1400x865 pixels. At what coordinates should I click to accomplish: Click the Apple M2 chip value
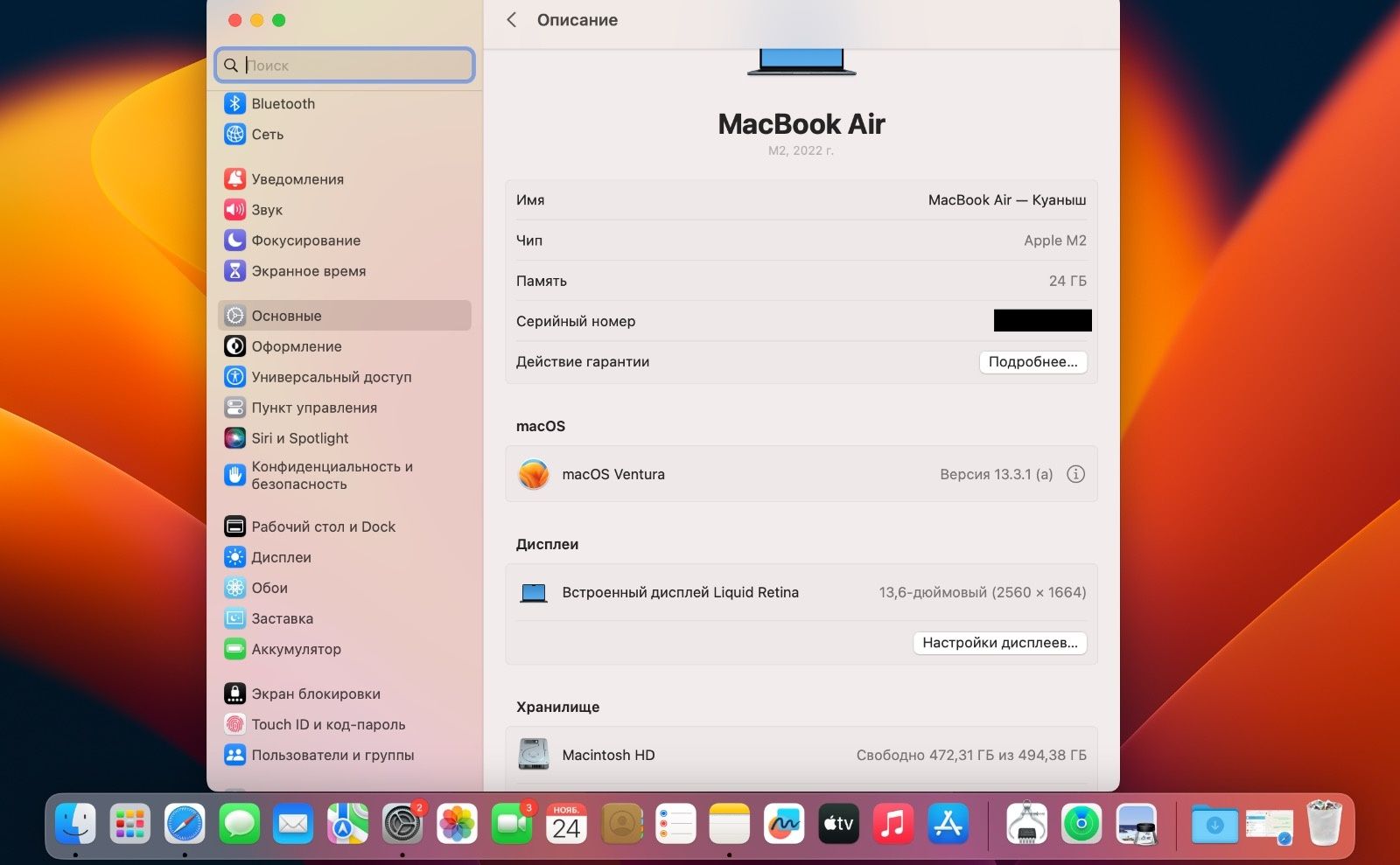1054,240
